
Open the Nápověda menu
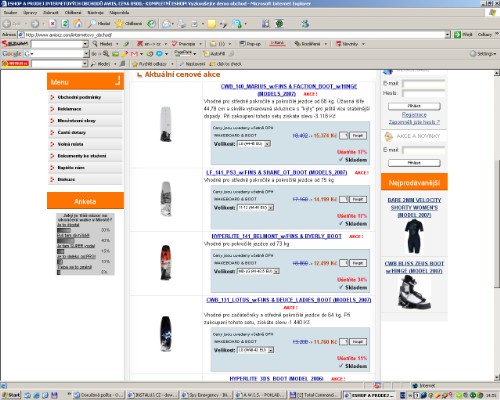pyautogui.click(x=119, y=12)
